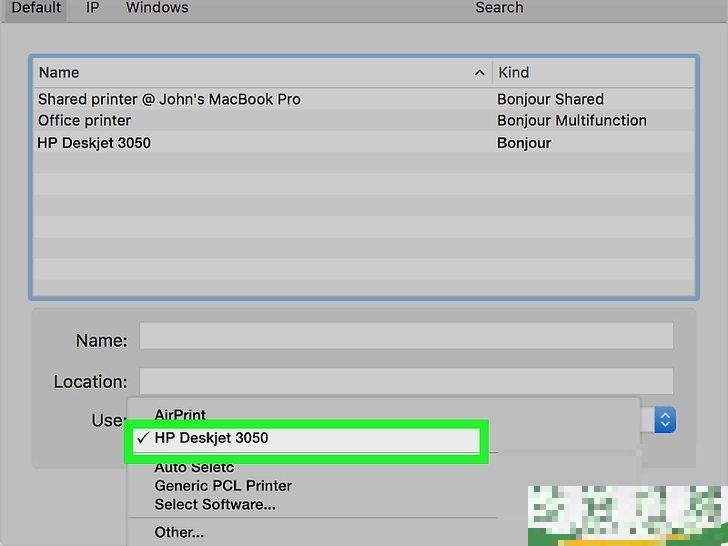Switch to the IP tab

click(92, 8)
